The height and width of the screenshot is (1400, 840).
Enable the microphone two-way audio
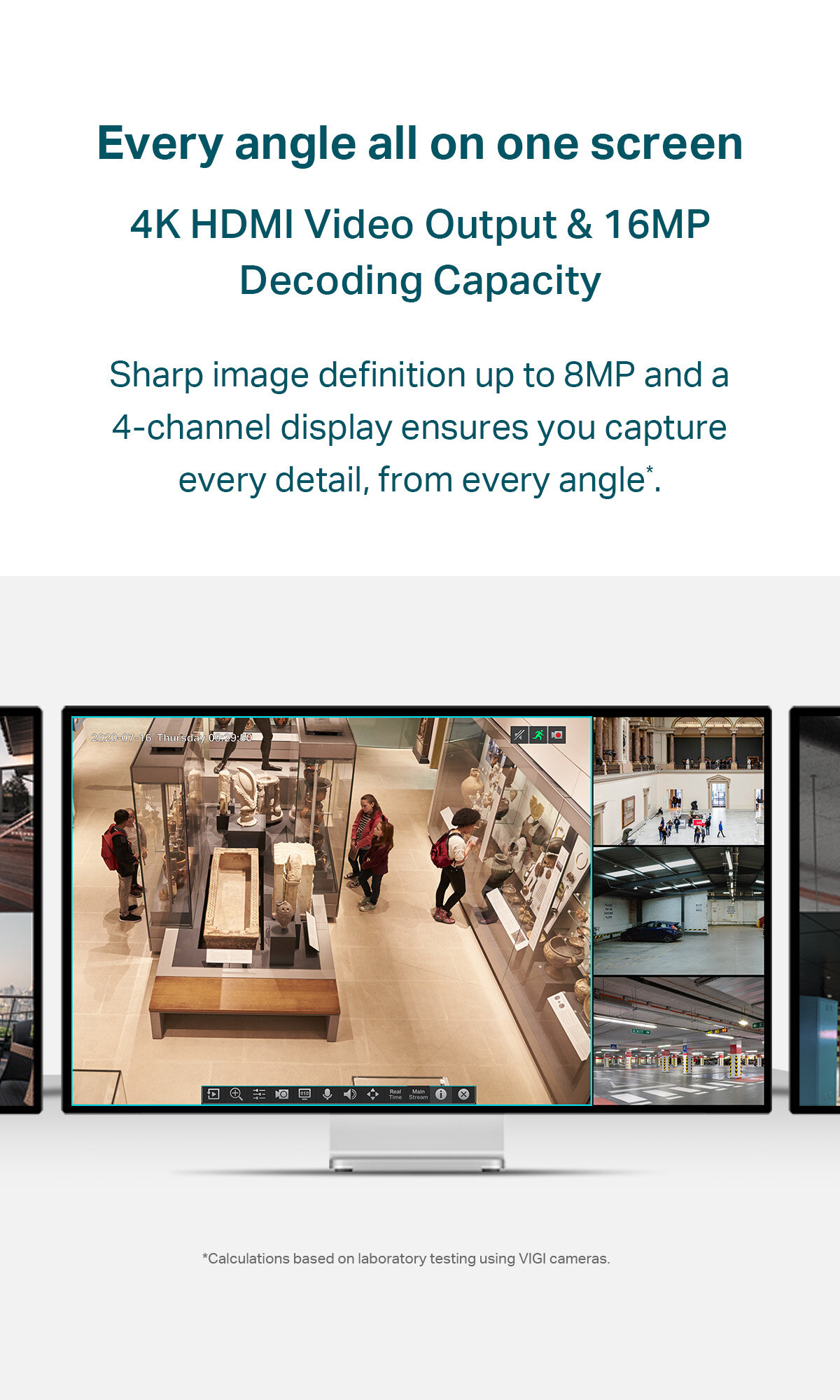(327, 1094)
